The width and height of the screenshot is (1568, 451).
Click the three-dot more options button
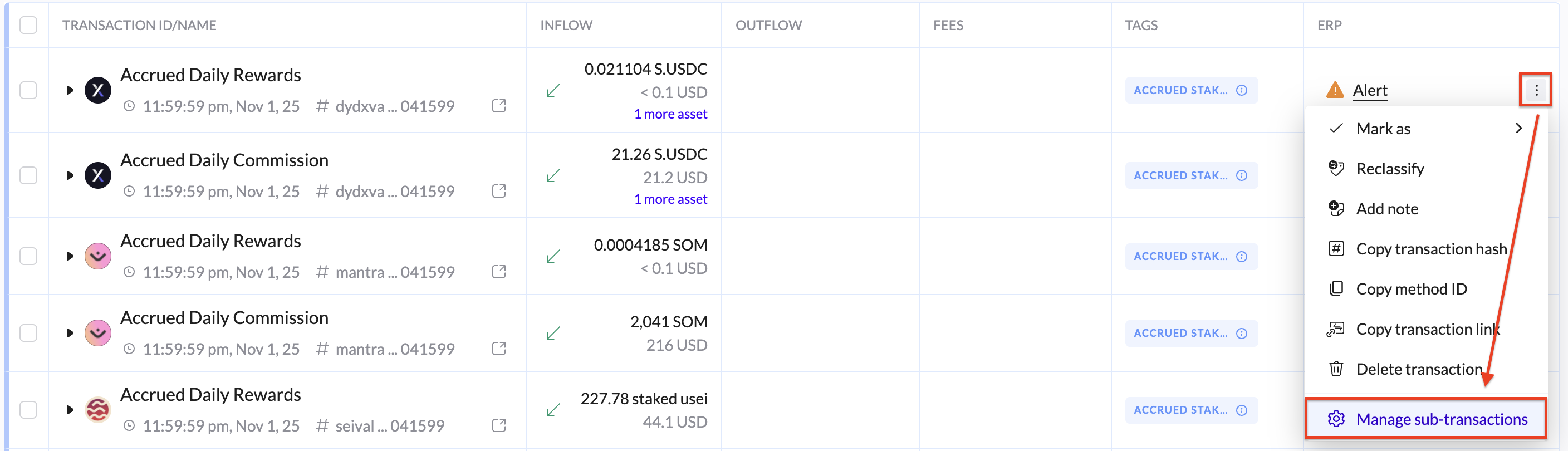(x=1536, y=90)
